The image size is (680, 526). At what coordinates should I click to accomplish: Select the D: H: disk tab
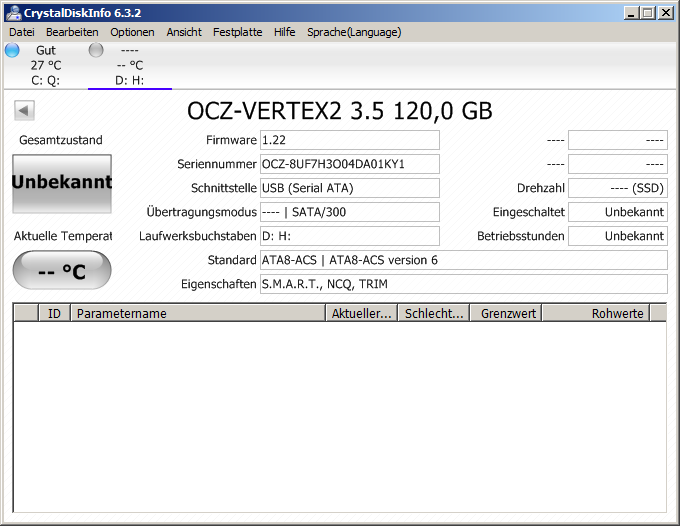pos(129,80)
